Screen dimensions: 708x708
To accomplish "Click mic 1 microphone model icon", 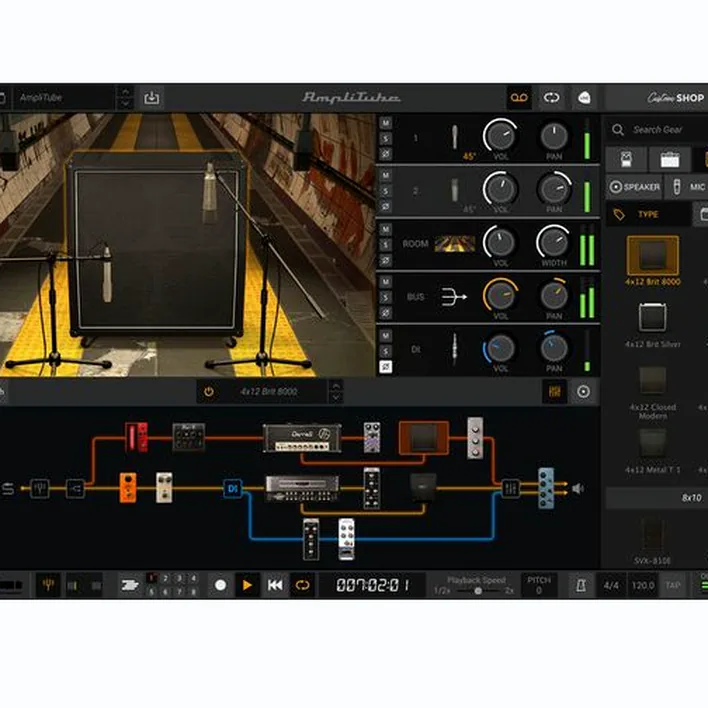I will (455, 137).
